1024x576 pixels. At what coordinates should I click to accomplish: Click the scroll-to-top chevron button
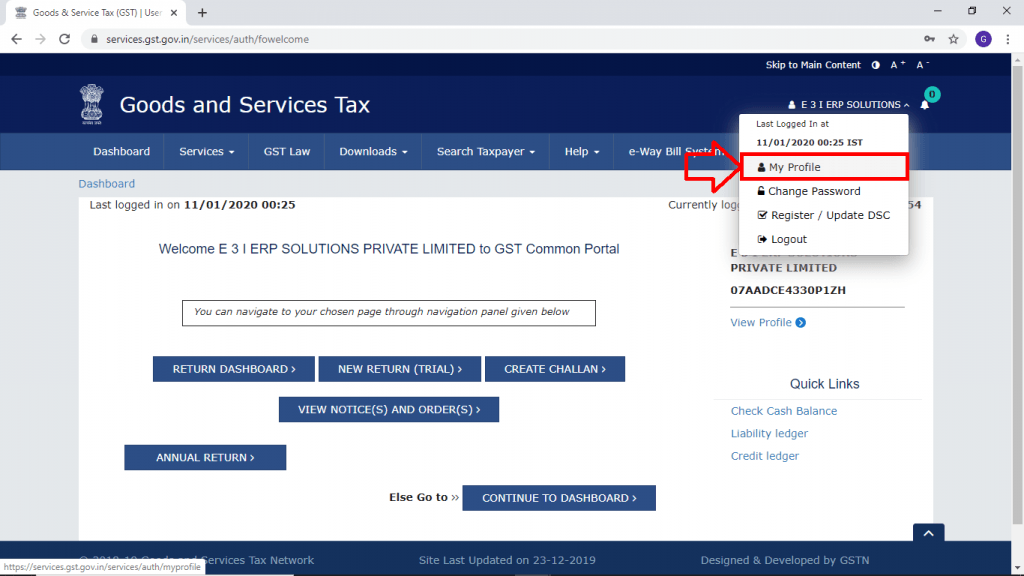pyautogui.click(x=929, y=534)
